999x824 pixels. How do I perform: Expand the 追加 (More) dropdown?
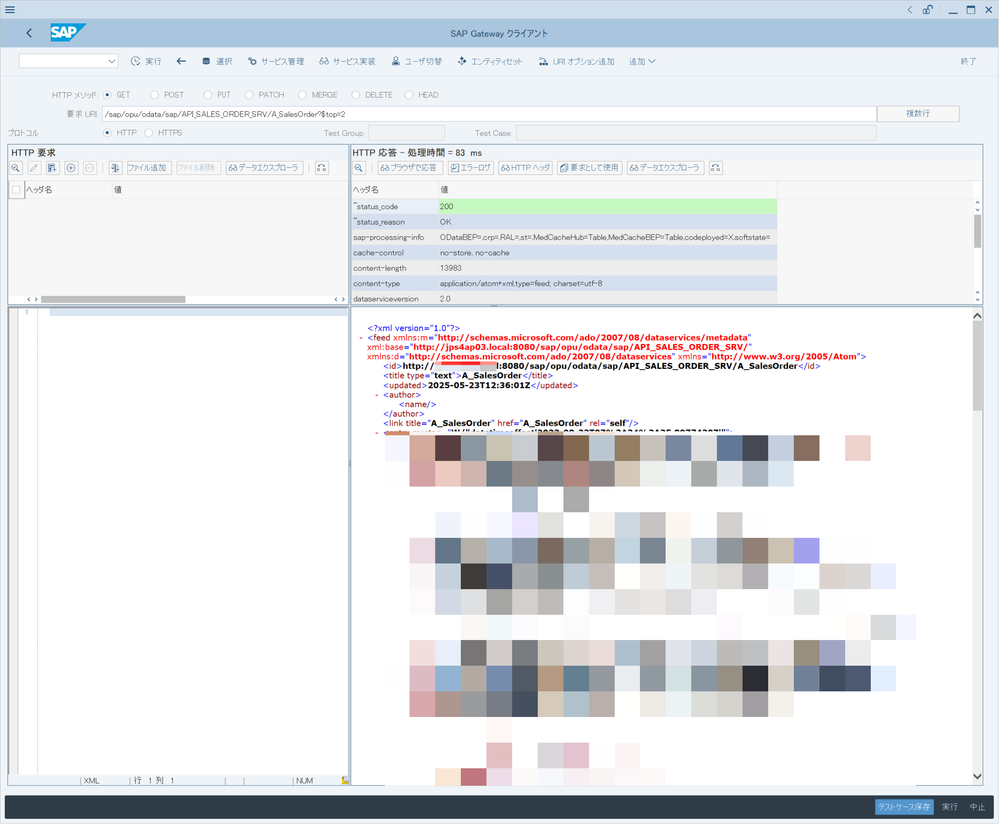point(642,61)
